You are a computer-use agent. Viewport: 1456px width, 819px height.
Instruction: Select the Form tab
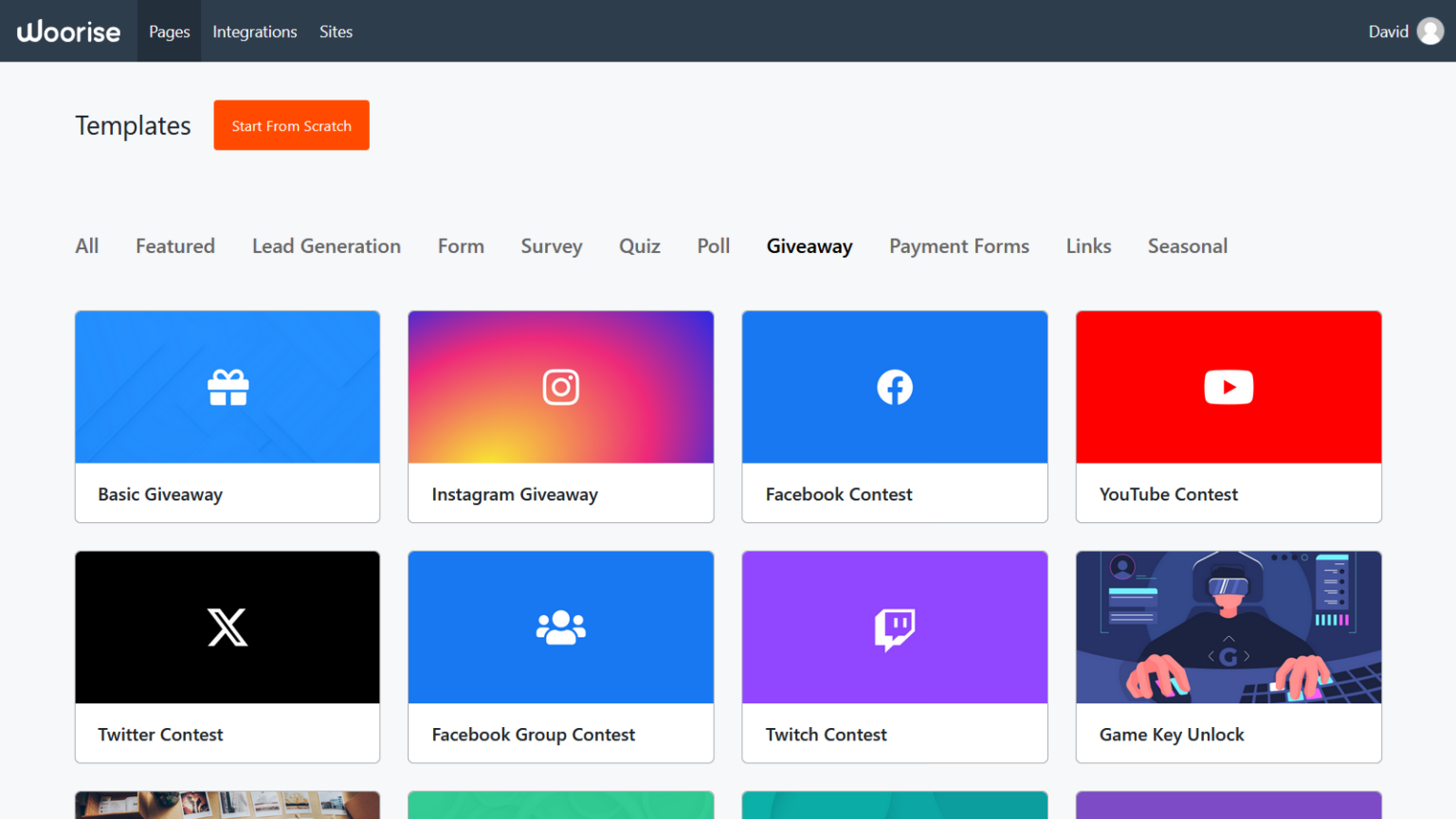point(461,246)
